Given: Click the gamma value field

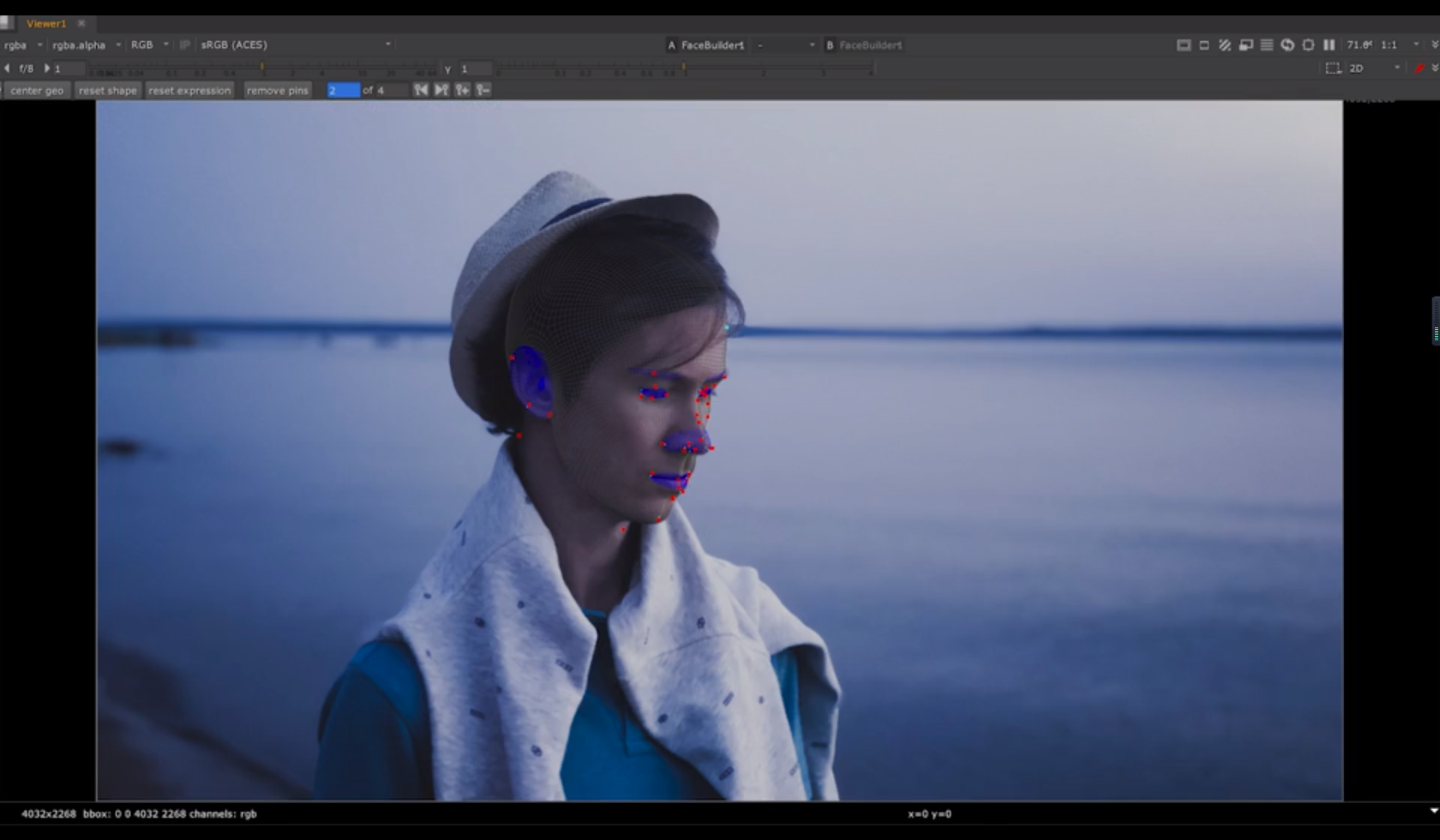Looking at the screenshot, I should tap(475, 69).
